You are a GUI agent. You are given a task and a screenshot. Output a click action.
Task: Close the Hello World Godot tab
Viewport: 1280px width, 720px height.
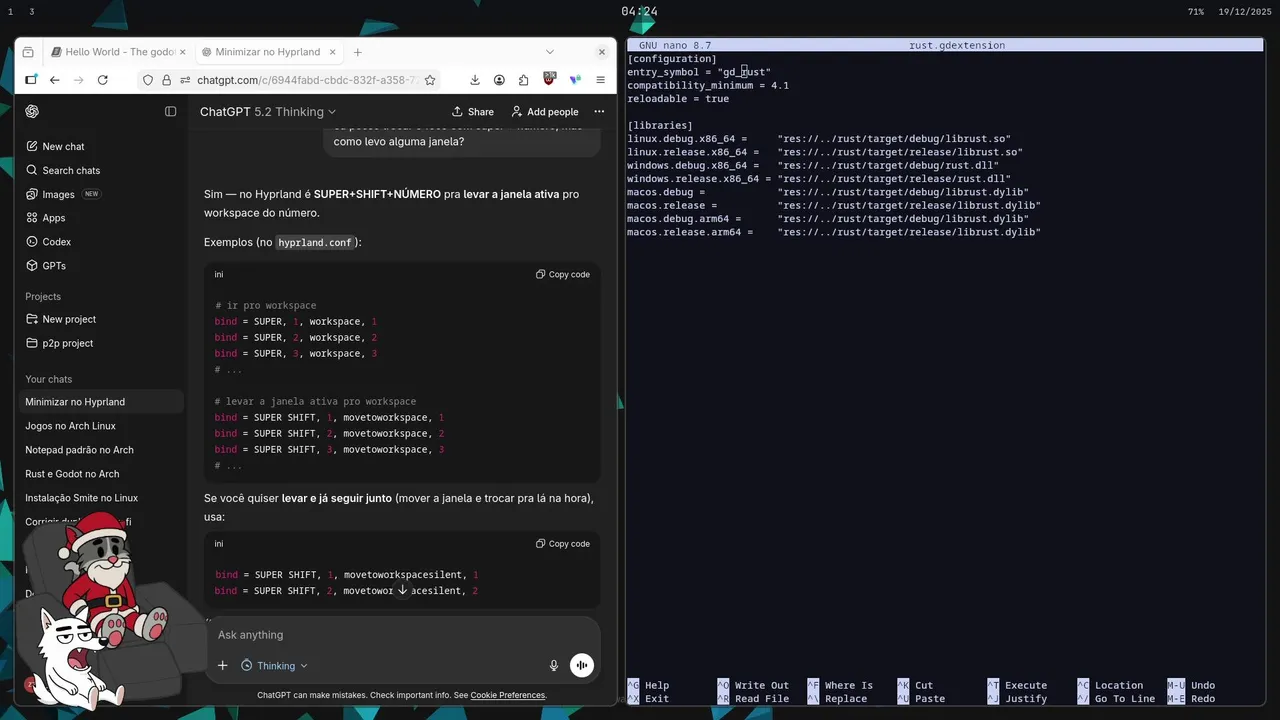click(x=183, y=52)
